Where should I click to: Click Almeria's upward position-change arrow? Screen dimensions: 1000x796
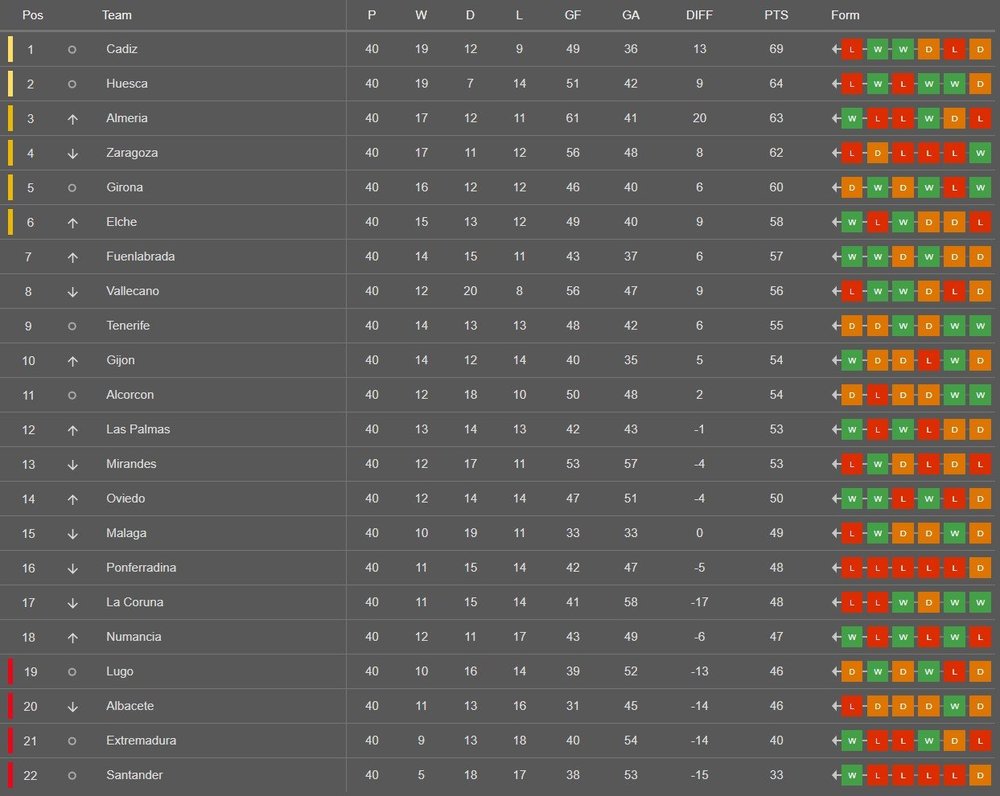point(73,119)
